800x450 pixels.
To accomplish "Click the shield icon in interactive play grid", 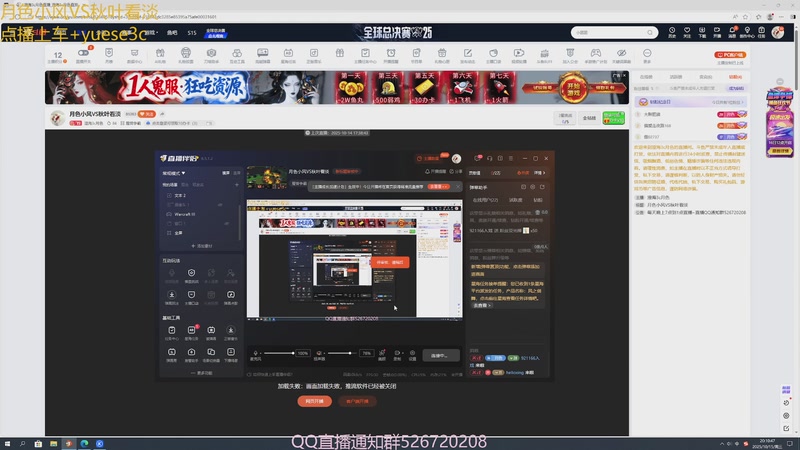I will point(191,294).
